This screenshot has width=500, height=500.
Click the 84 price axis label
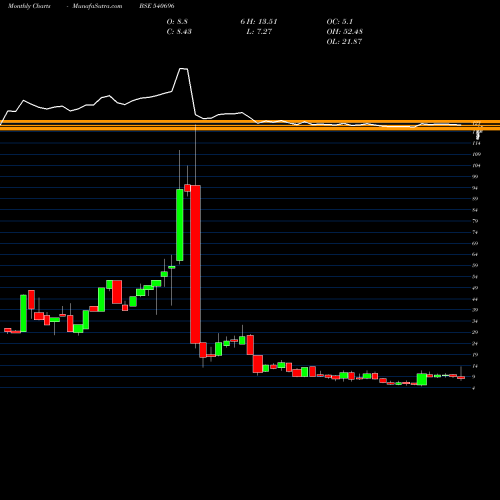point(475,210)
